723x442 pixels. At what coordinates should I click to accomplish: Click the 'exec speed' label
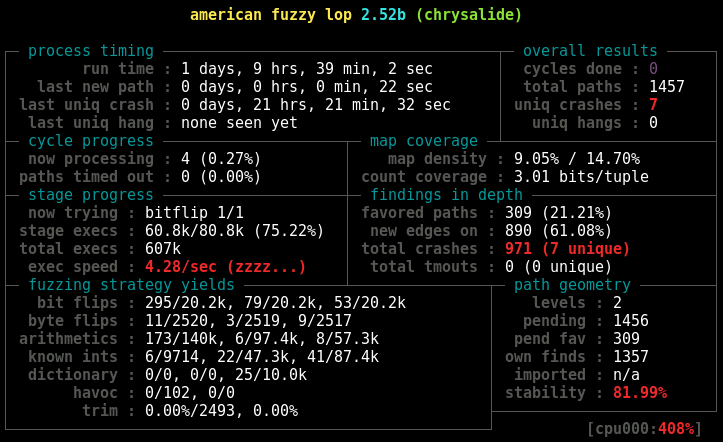tap(73, 266)
